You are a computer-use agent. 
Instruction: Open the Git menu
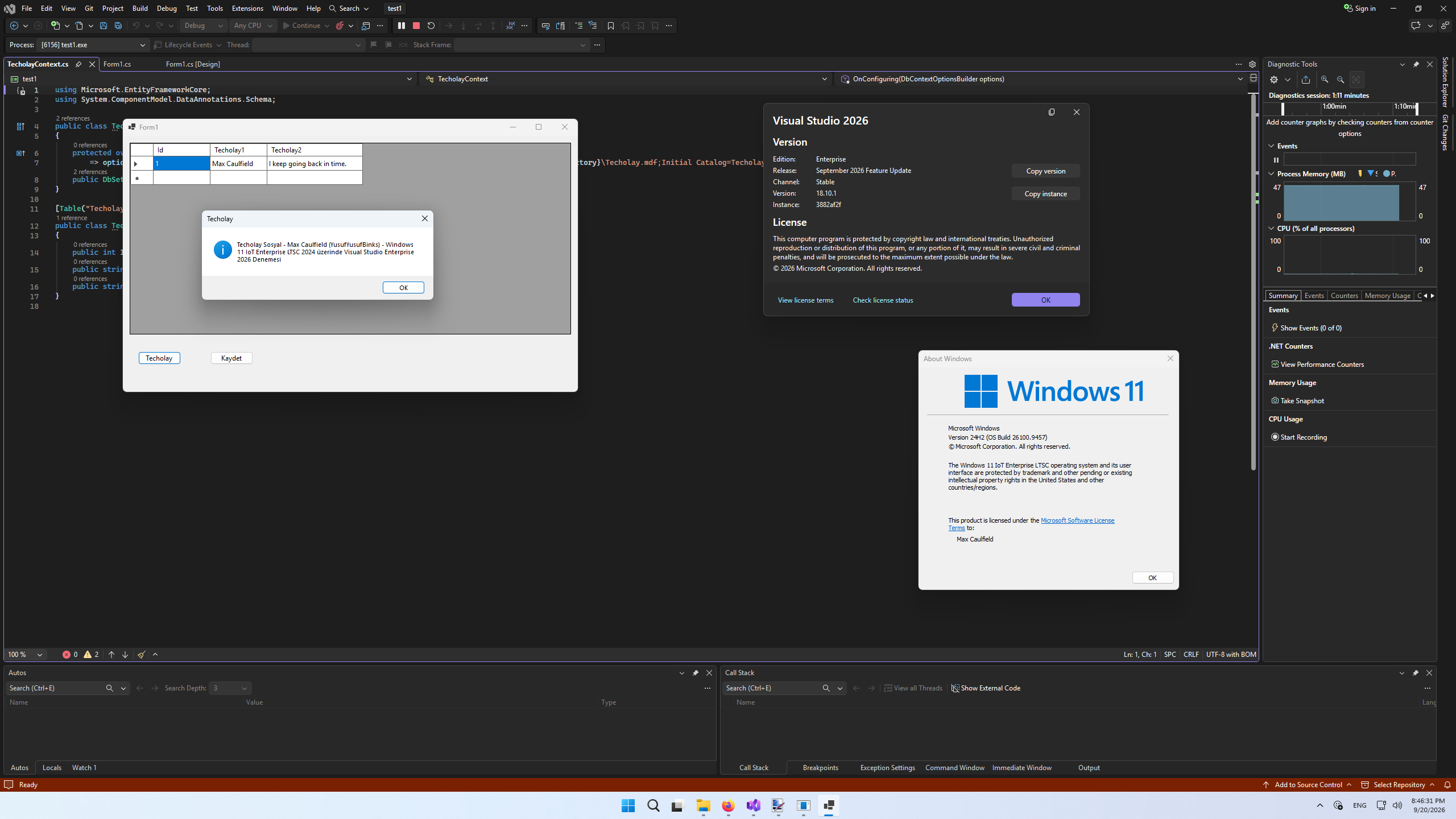tap(89, 9)
